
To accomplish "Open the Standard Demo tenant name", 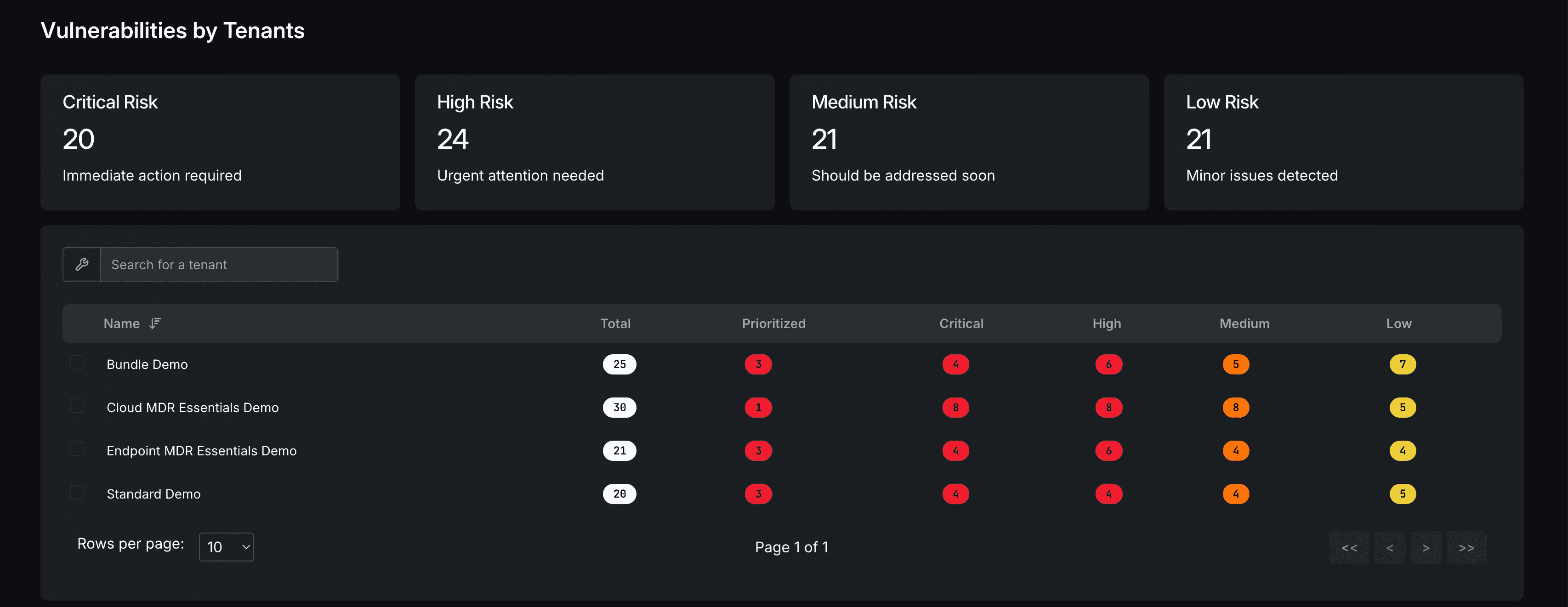I will click(153, 494).
